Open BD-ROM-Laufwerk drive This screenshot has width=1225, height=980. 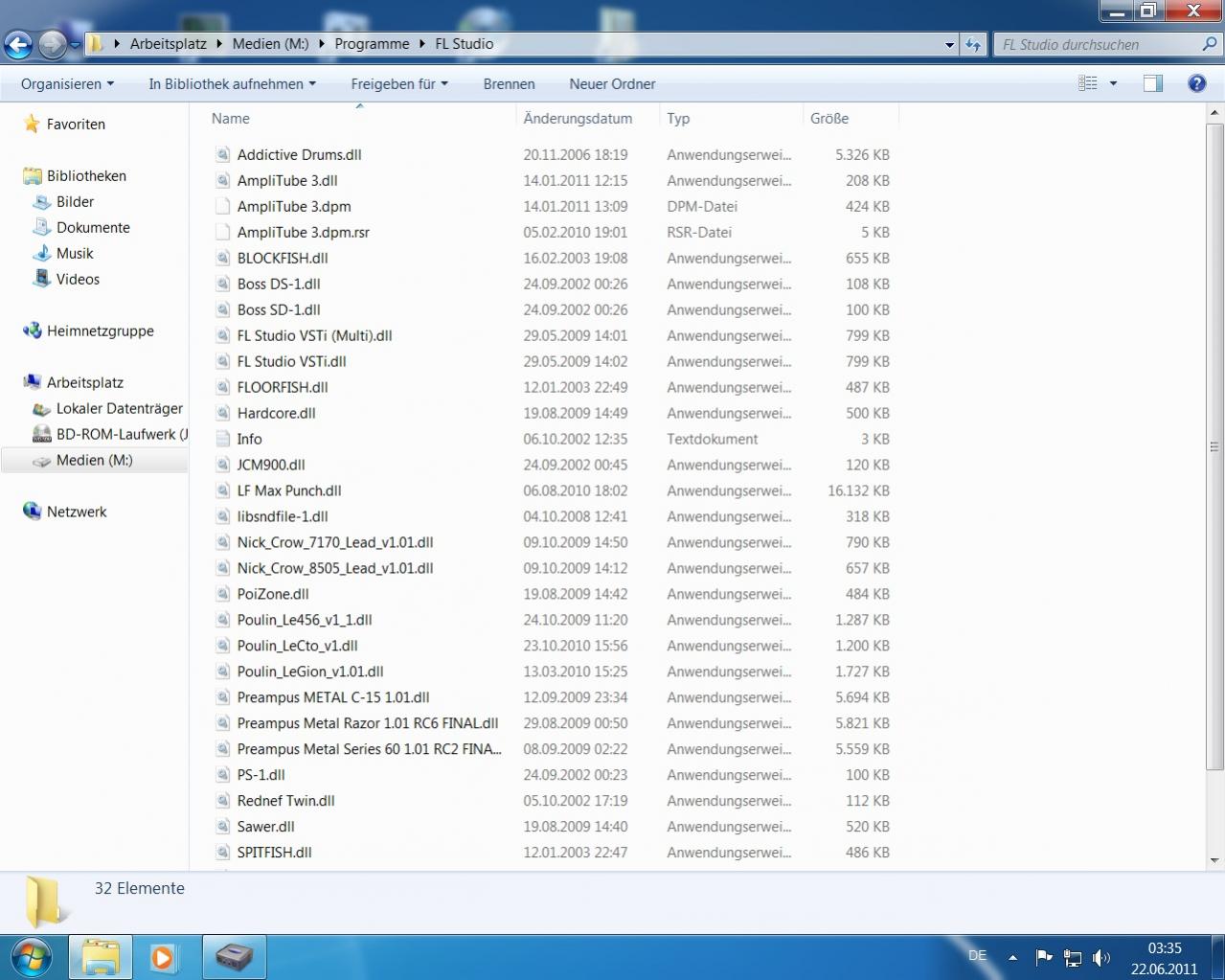(x=122, y=434)
